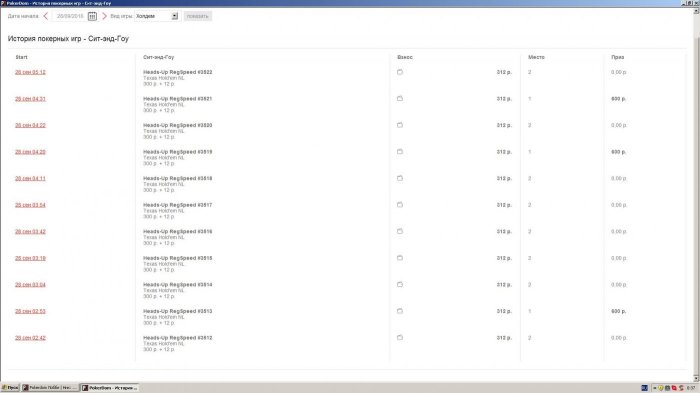Click buy-in icon for RegSpeed #3519 row
Viewport: 700px width, 393px height.
(400, 151)
